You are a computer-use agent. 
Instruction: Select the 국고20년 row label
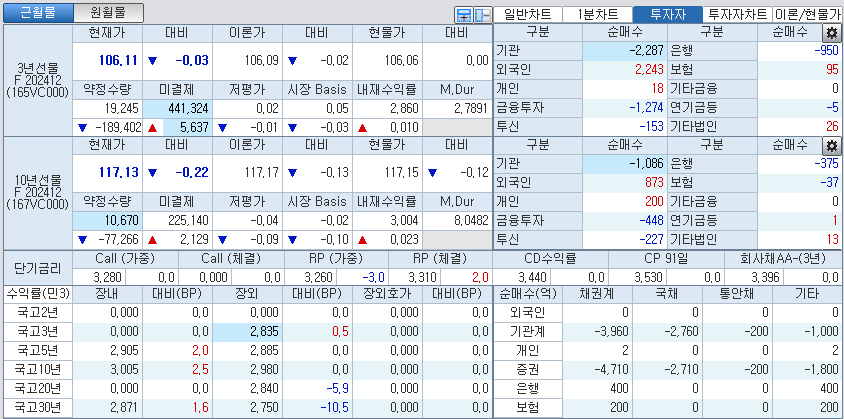(38, 388)
